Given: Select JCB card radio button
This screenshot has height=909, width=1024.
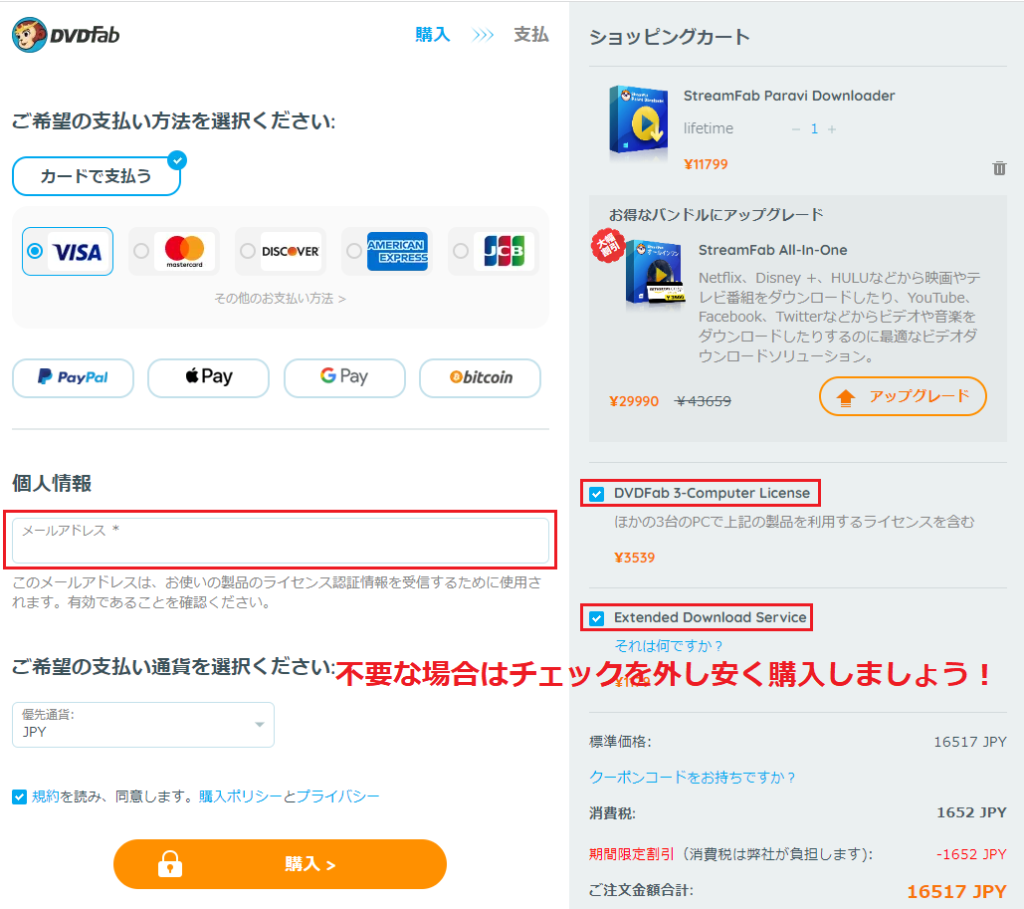Looking at the screenshot, I should pos(460,251).
